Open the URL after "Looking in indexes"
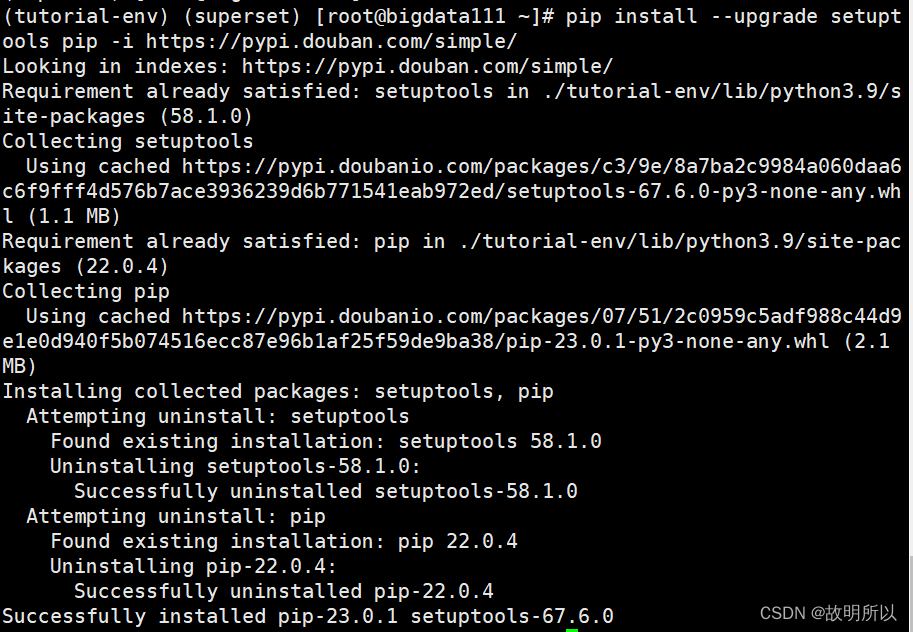The image size is (913, 632). pyautogui.click(x=427, y=66)
